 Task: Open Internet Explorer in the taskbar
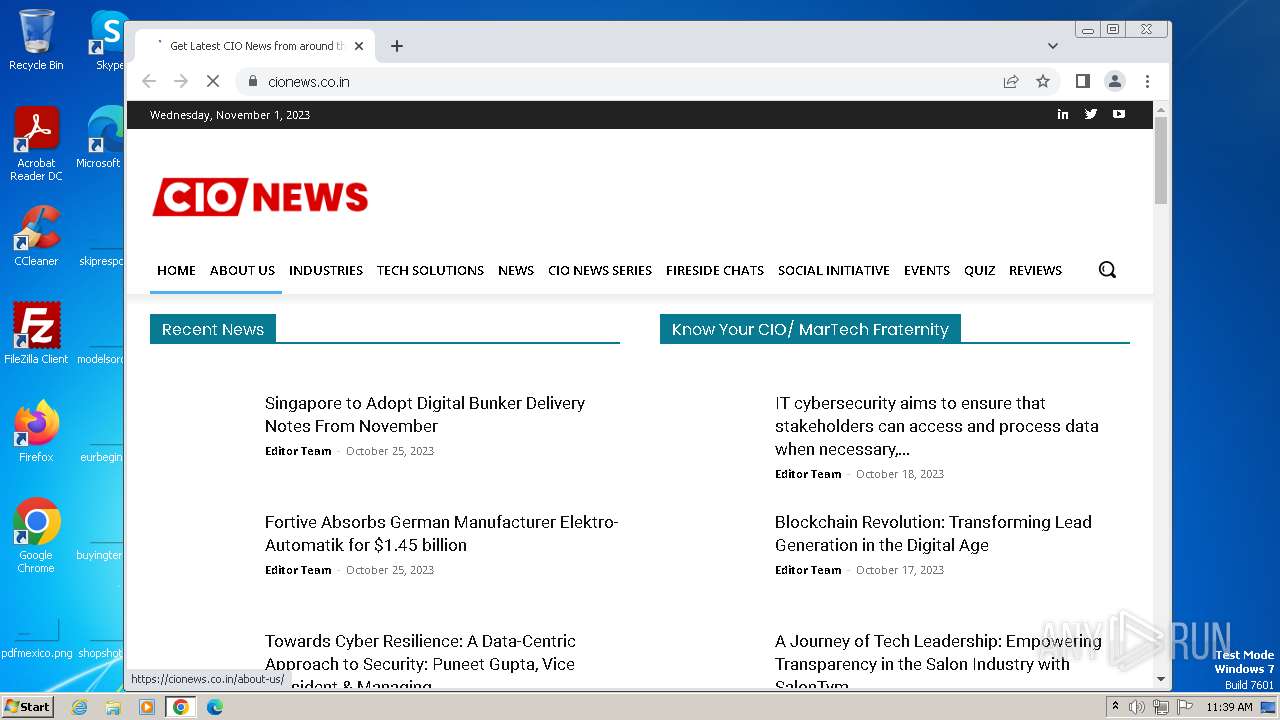[x=79, y=707]
